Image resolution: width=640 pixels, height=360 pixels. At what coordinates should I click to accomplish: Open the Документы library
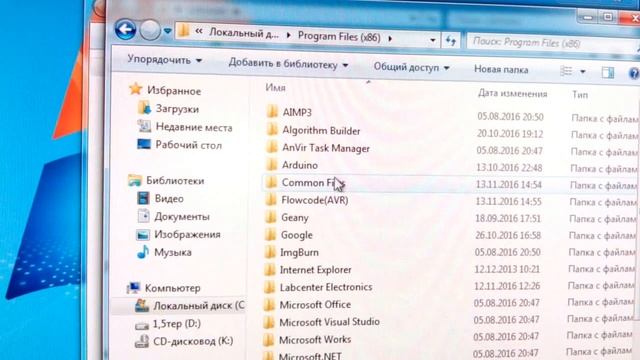point(182,216)
